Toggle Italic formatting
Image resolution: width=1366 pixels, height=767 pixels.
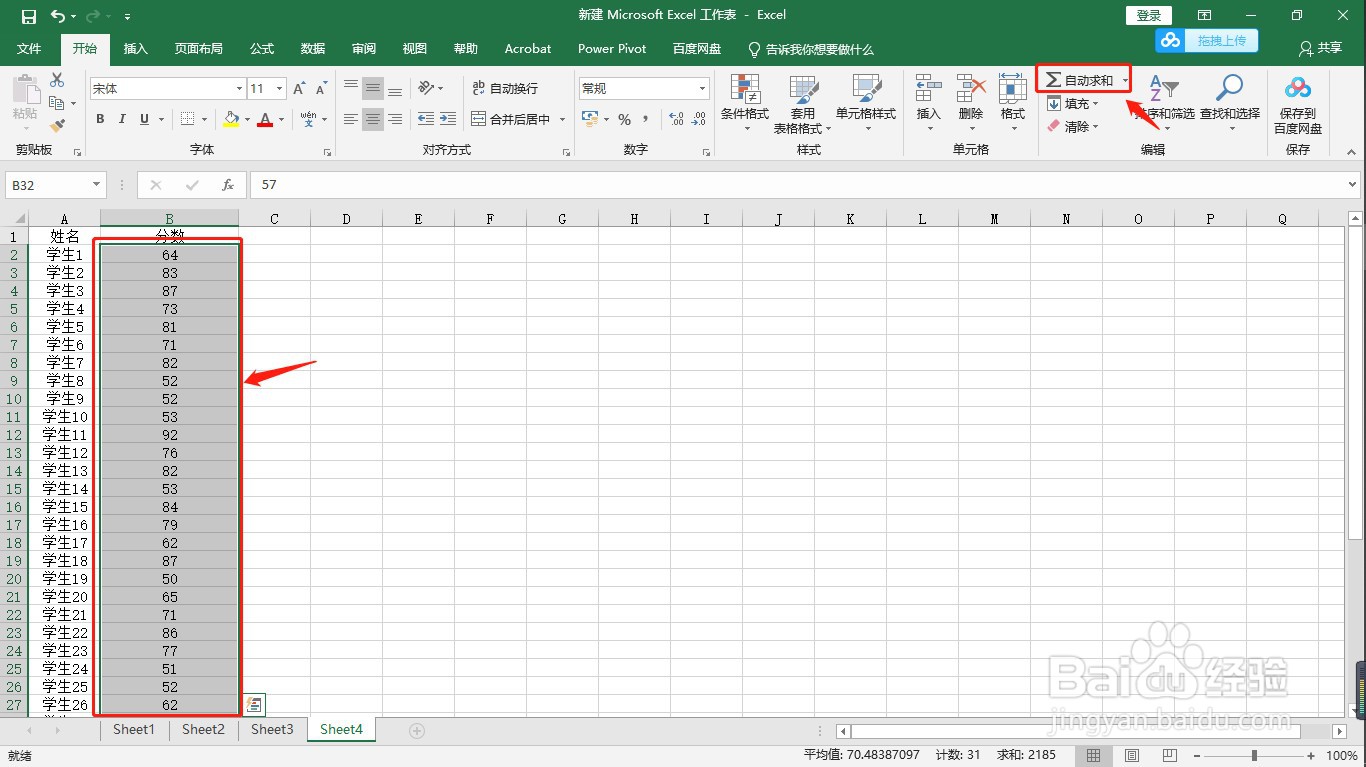click(122, 119)
